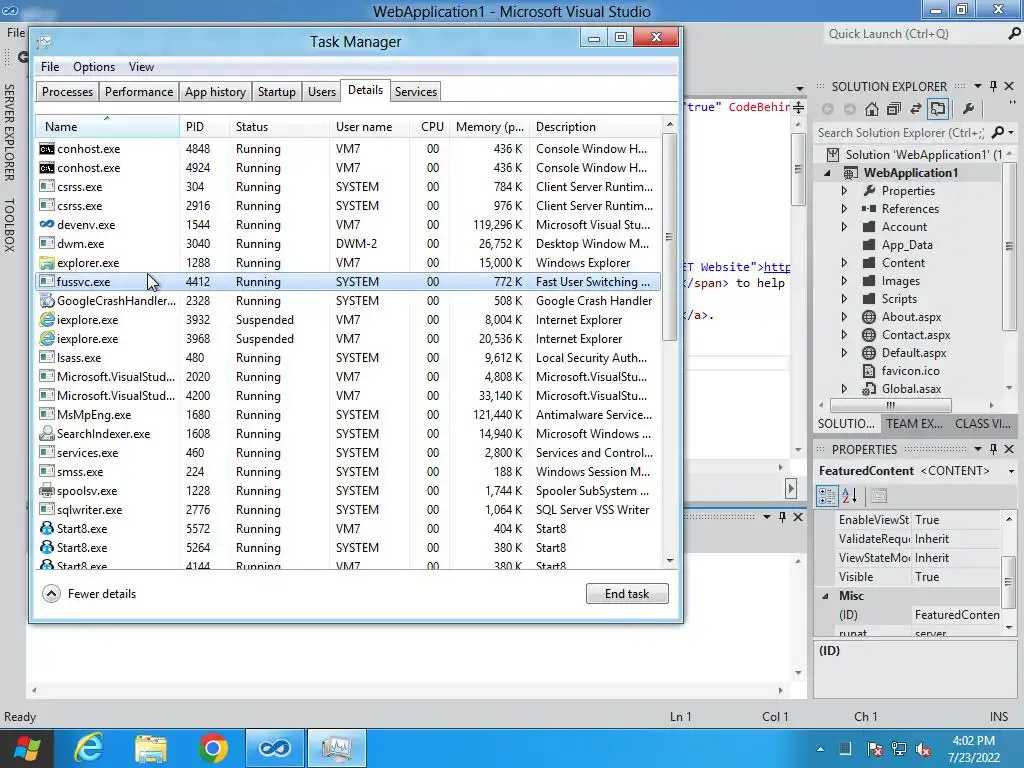Click Fewer details in Task Manager
The width and height of the screenshot is (1024, 768).
tap(89, 594)
